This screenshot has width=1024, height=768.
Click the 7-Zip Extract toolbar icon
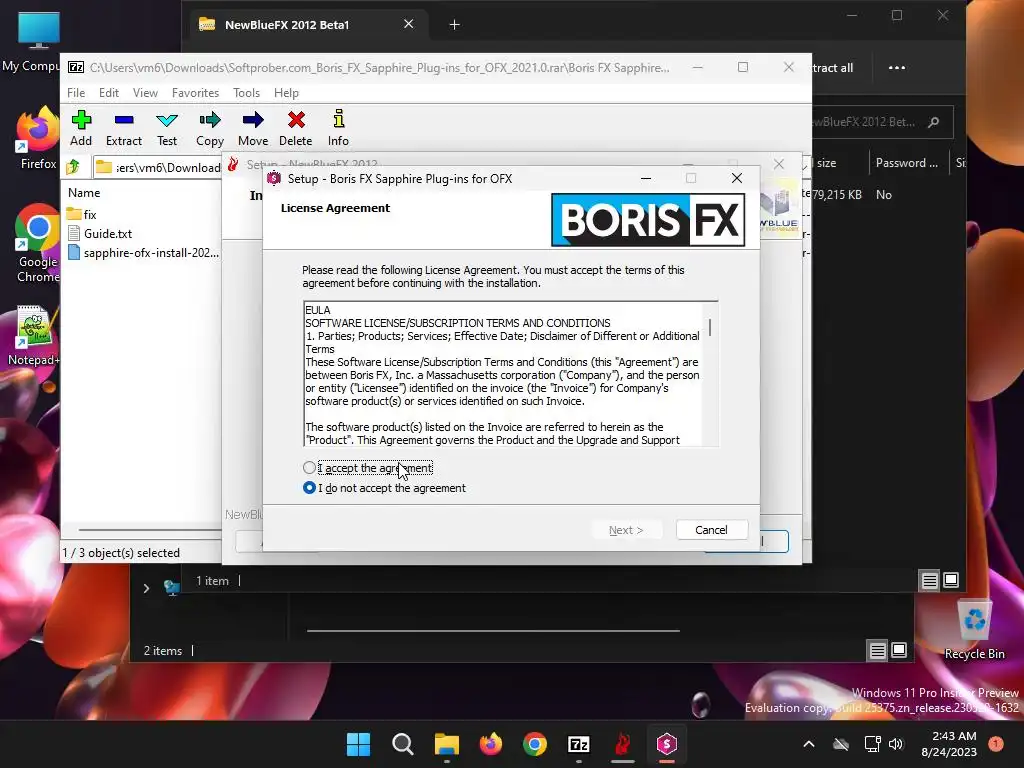[x=123, y=128]
